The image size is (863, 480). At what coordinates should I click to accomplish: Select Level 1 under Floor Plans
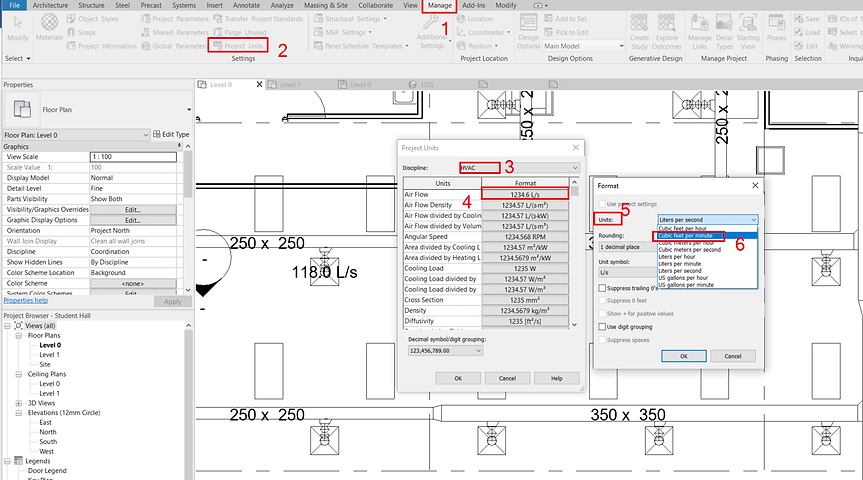coord(49,355)
